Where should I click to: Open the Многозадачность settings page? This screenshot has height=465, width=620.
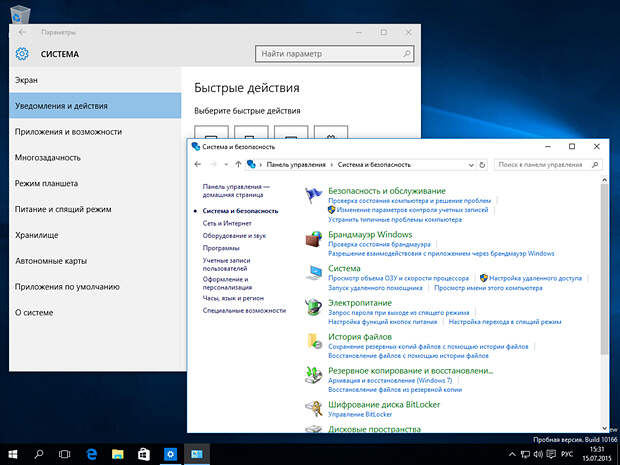[x=95, y=157]
